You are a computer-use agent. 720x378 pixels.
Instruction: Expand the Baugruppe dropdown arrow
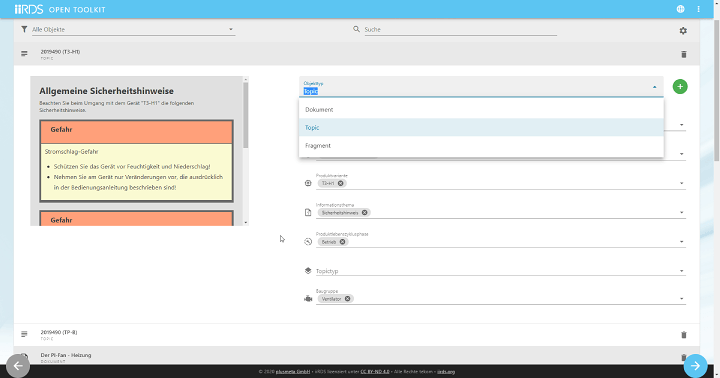(681, 299)
